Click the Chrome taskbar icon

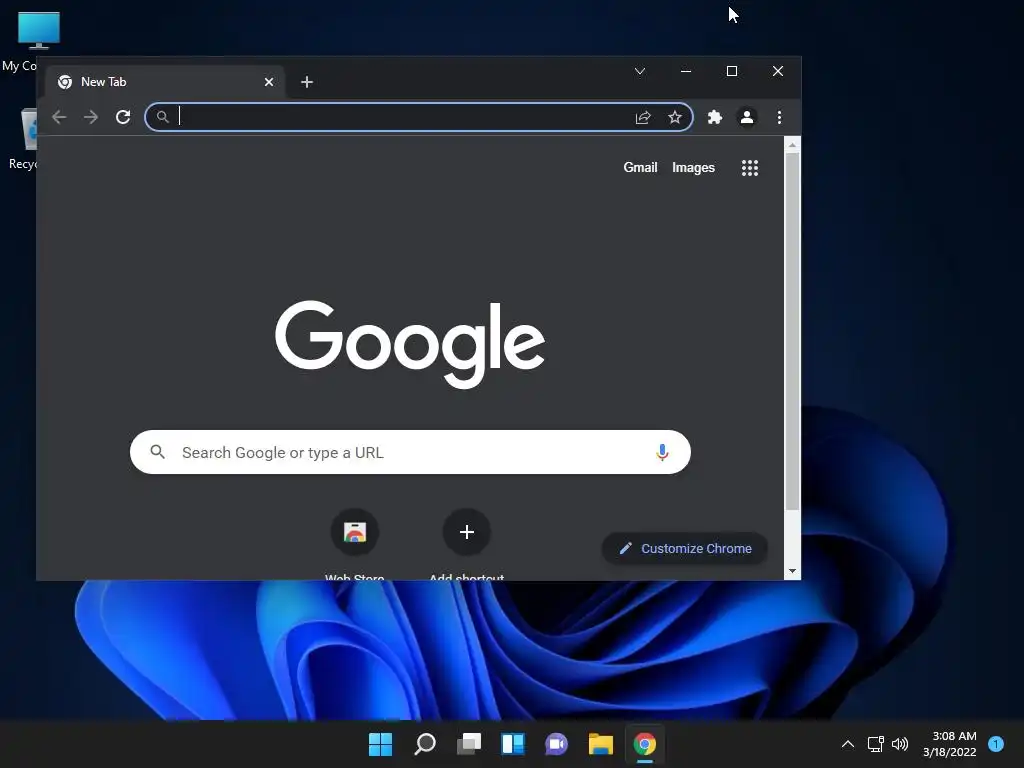point(645,744)
